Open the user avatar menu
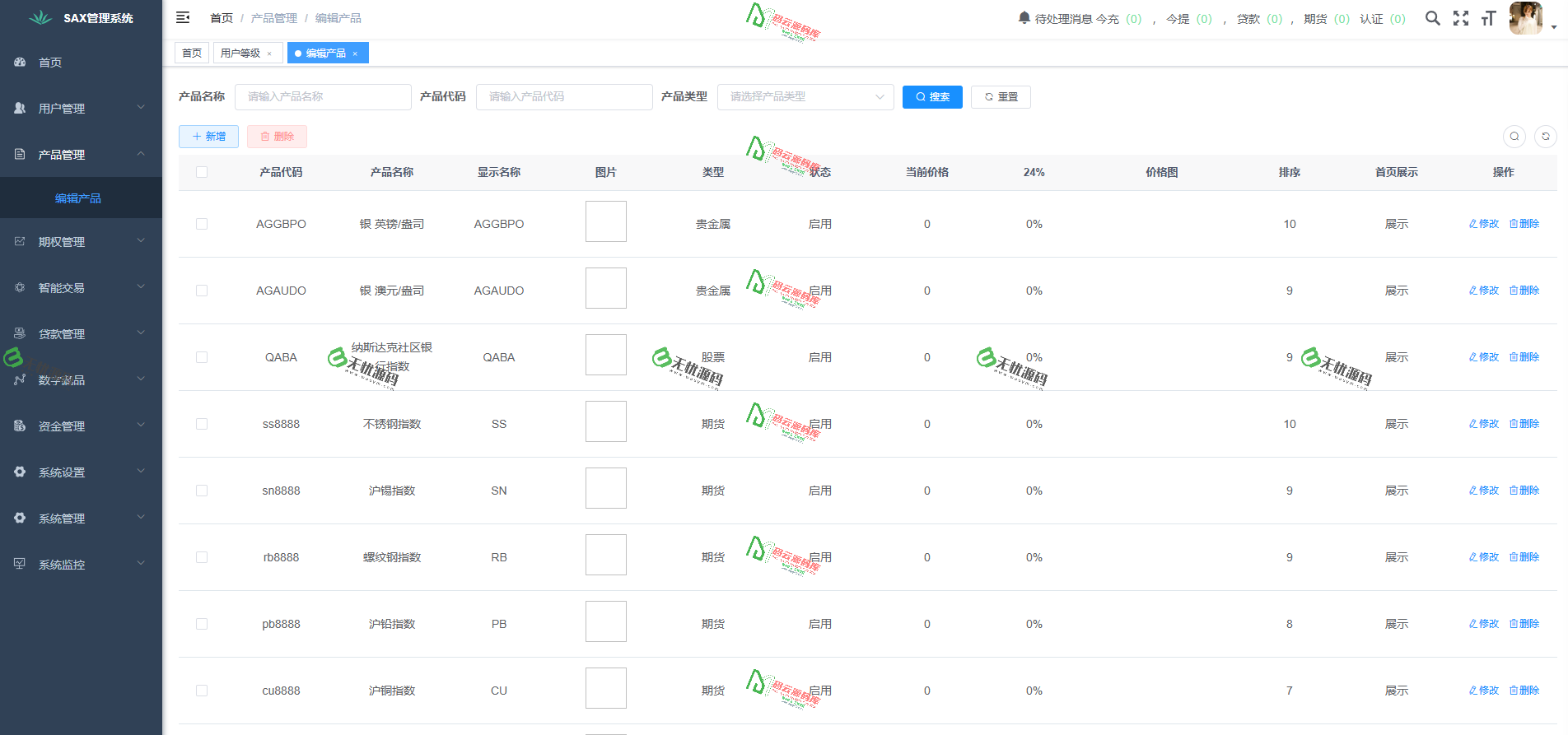 pyautogui.click(x=1526, y=18)
